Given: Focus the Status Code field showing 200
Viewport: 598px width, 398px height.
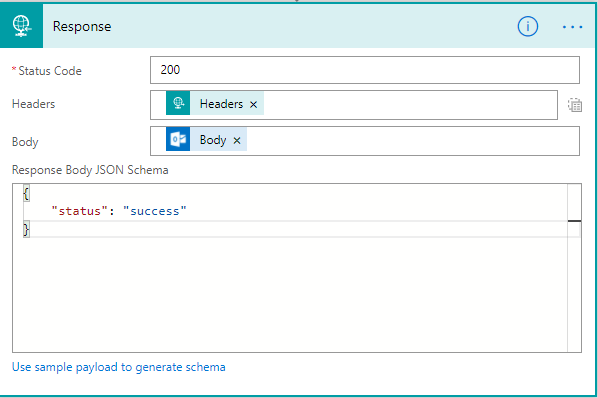Looking at the screenshot, I should pos(365,70).
